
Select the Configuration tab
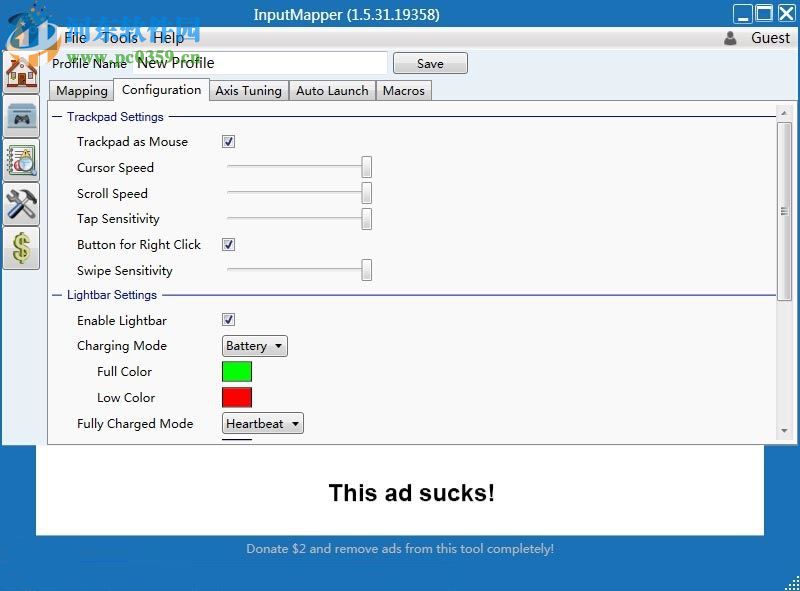[161, 90]
